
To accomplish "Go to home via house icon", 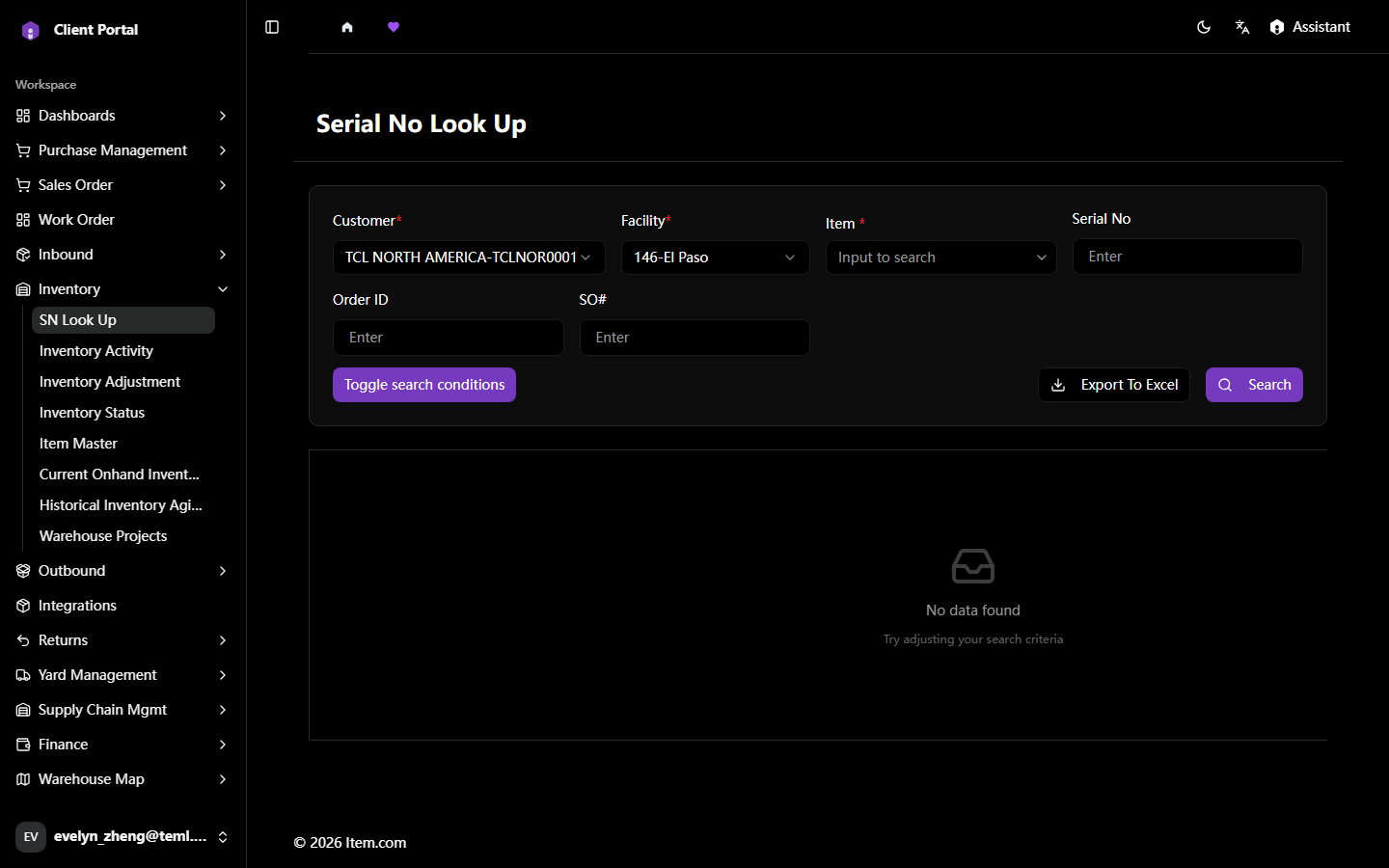I will pyautogui.click(x=347, y=27).
